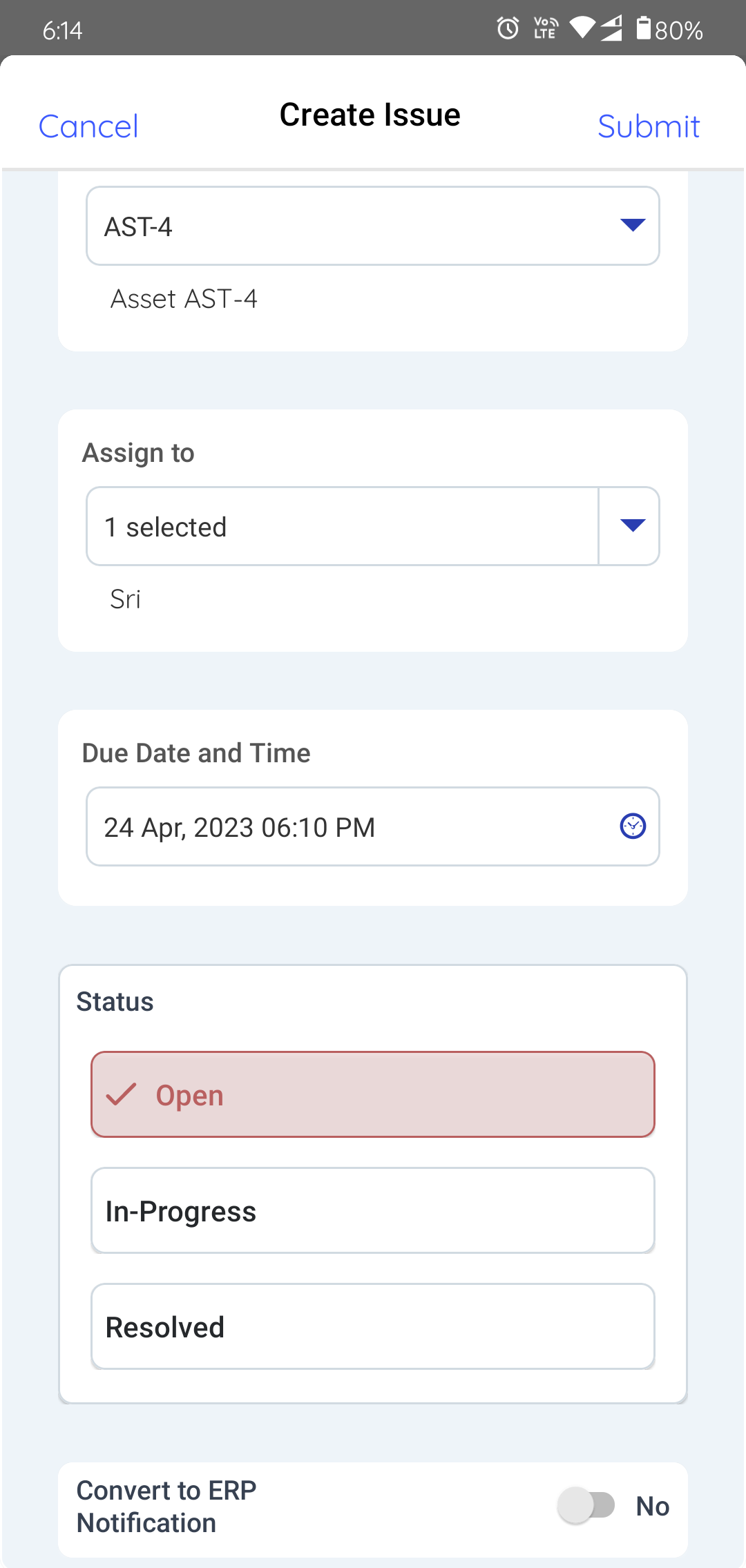Screen dimensions: 746x1568
Task: Tap the checkmark beside Open status
Action: click(122, 1094)
